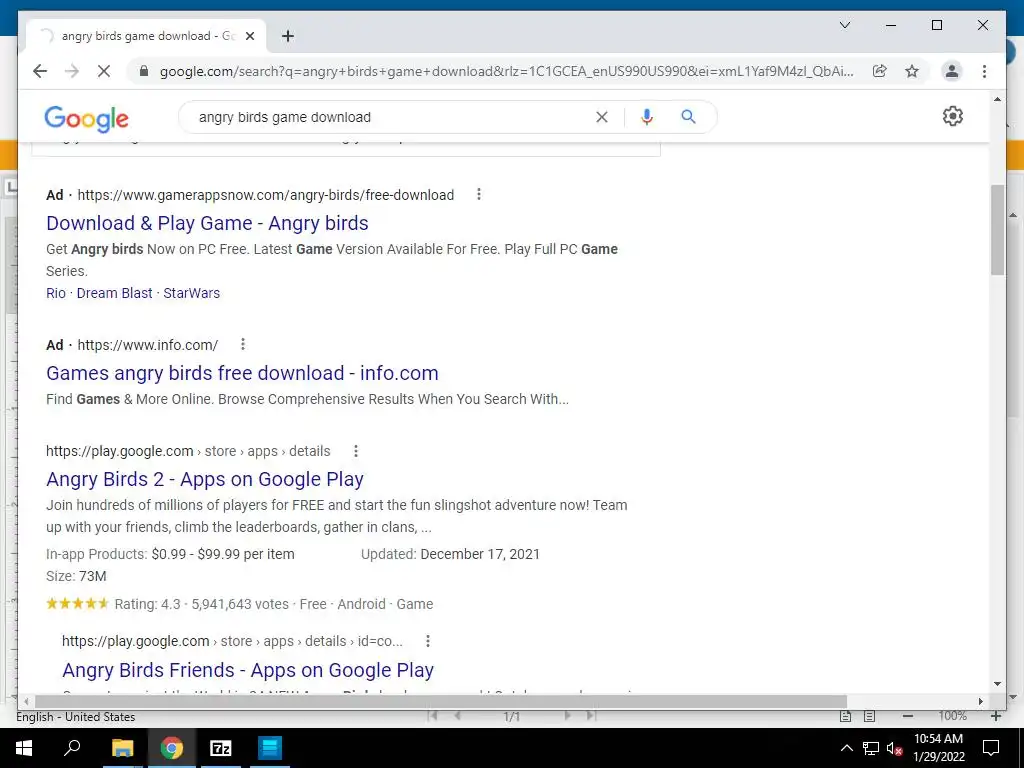Open Games angry birds free download - info.com

point(242,373)
